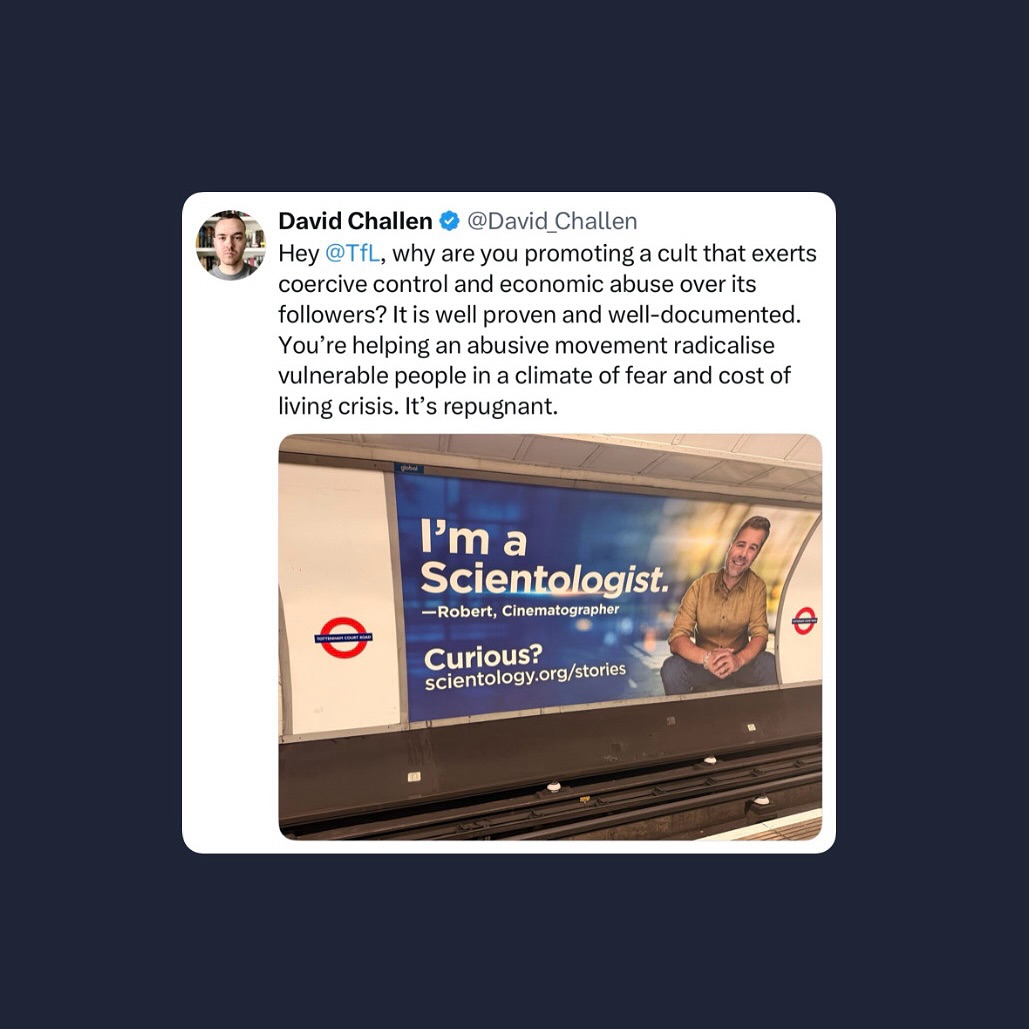Click the right Underground roundel sign
1029x1029 pixels.
pyautogui.click(x=805, y=620)
